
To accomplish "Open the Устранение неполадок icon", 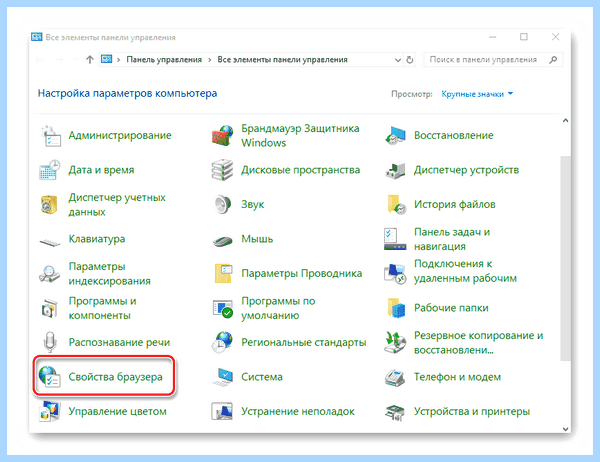I will tap(223, 411).
